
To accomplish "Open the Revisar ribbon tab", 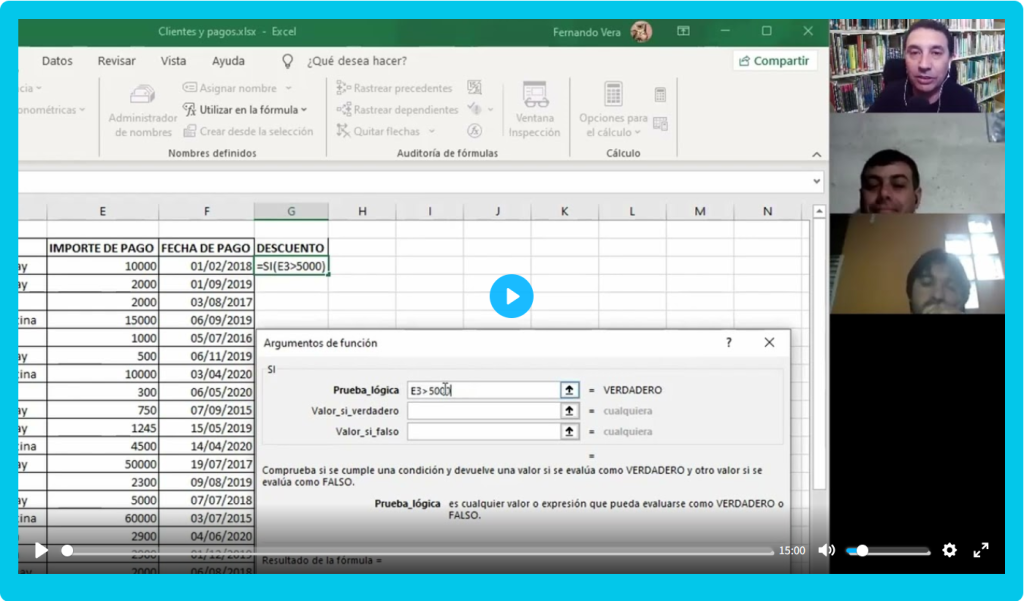I will point(116,61).
